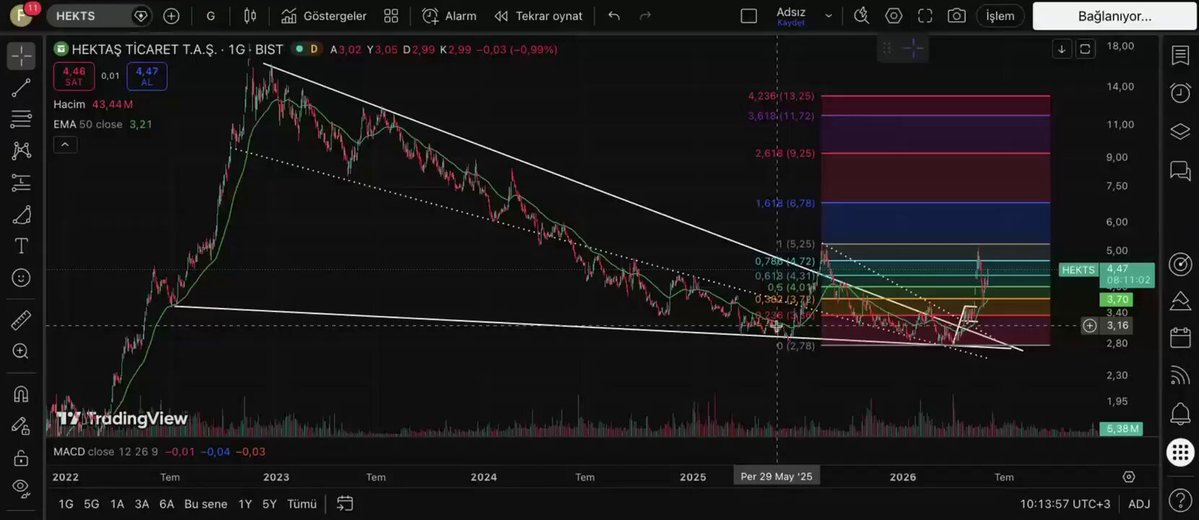The width and height of the screenshot is (1199, 520).
Task: Click the pane move down arrow
Action: pyautogui.click(x=1061, y=50)
